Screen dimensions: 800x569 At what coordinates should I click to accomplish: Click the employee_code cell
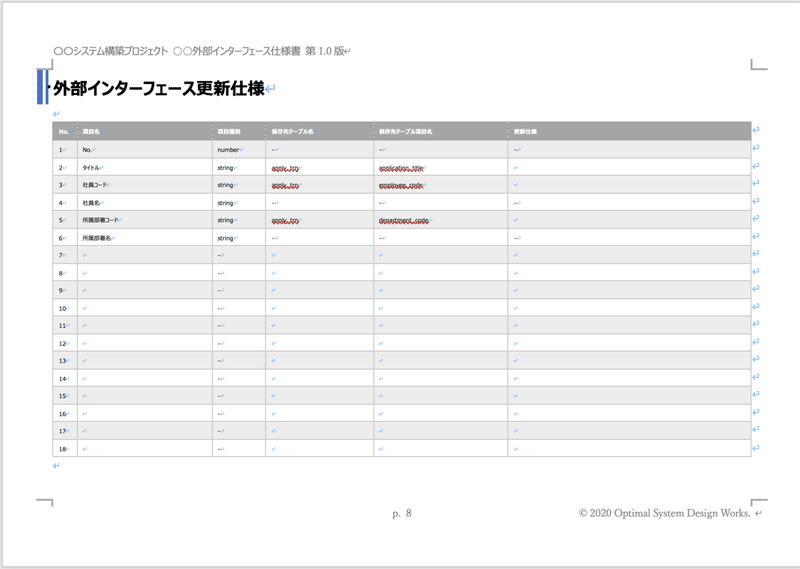tap(440, 185)
